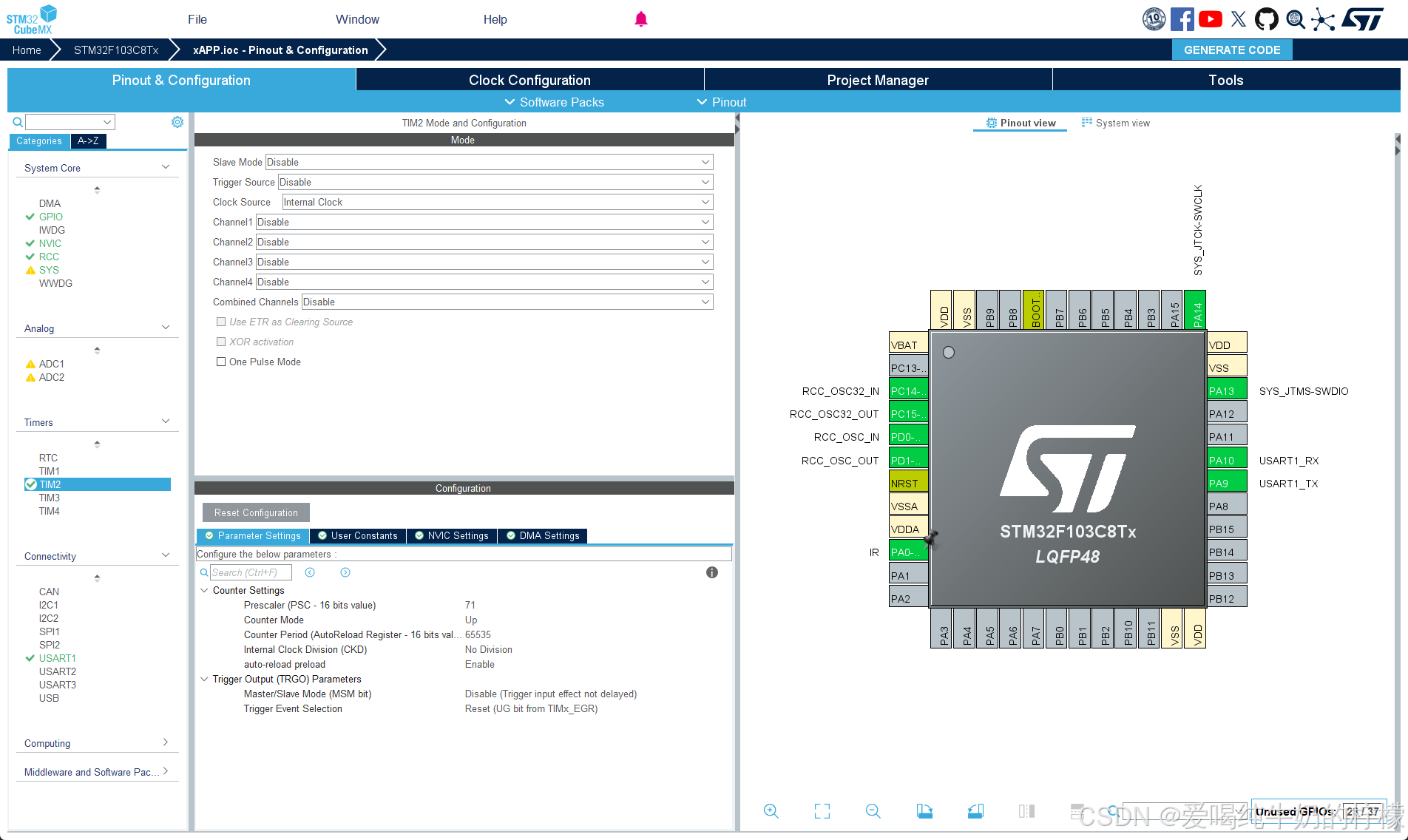
Task: Rotate the chip counter-clockwise
Action: pos(975,811)
